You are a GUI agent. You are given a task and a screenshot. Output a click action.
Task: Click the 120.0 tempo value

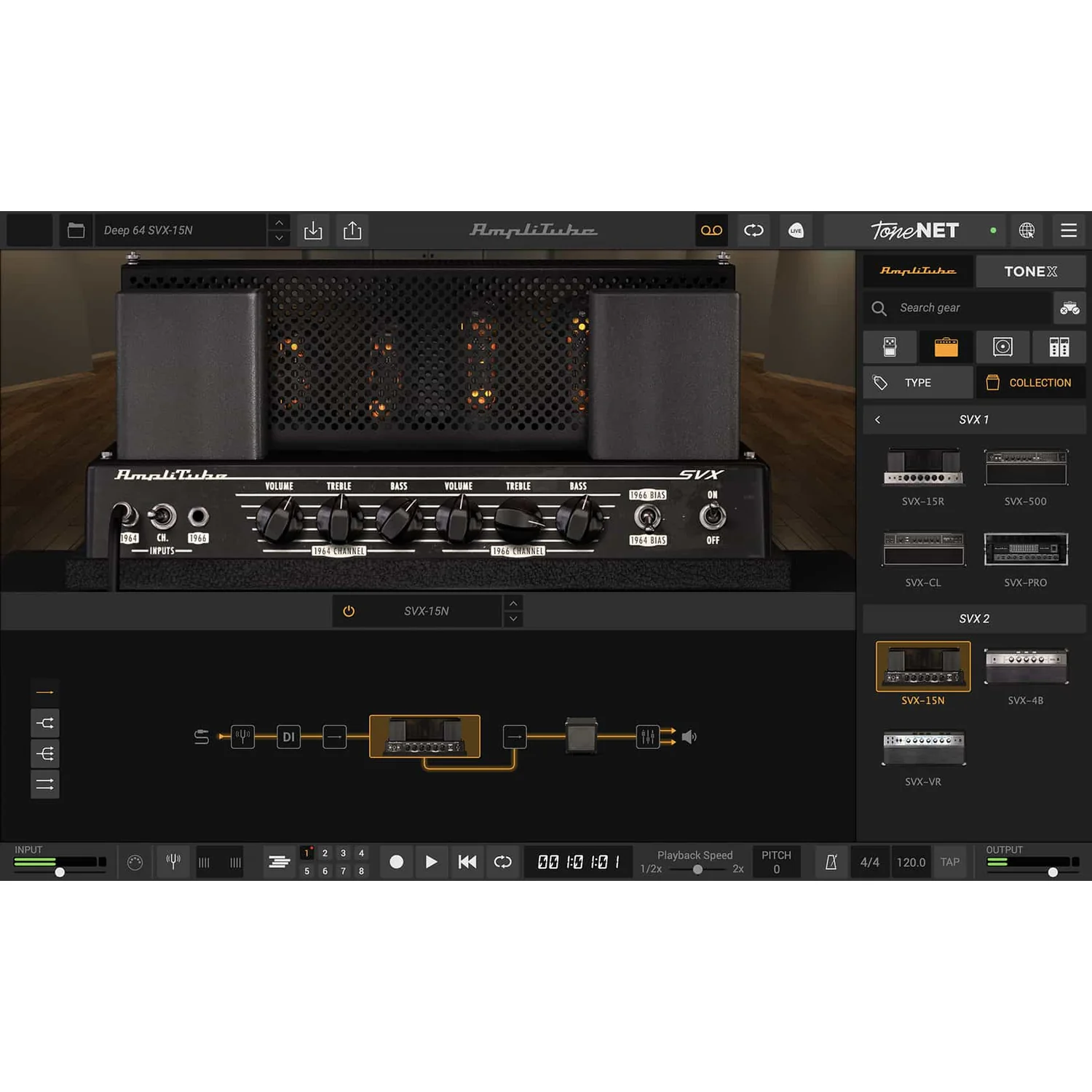click(x=911, y=862)
